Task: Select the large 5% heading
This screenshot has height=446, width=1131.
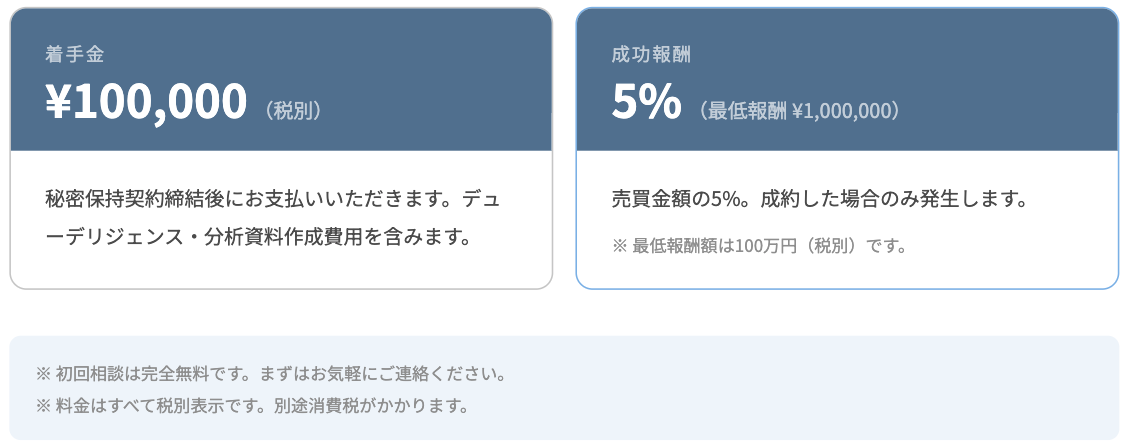Action: (646, 102)
